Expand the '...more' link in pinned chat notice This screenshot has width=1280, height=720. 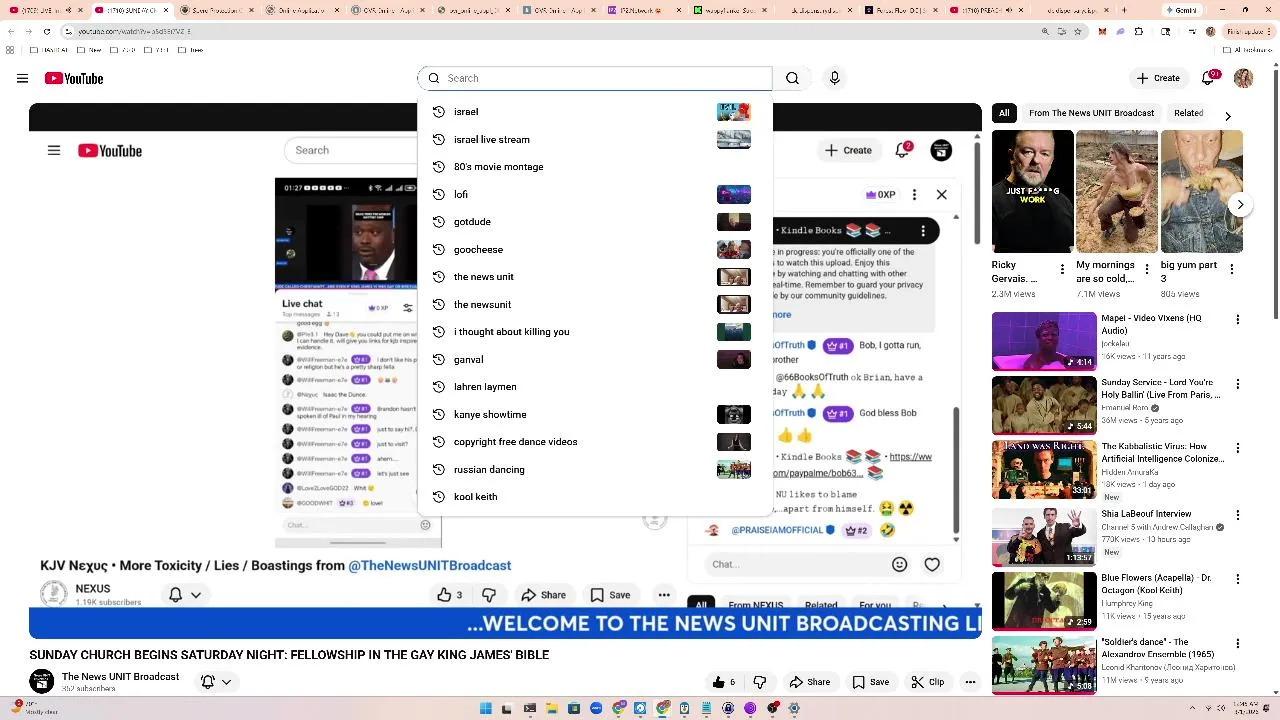(x=781, y=314)
